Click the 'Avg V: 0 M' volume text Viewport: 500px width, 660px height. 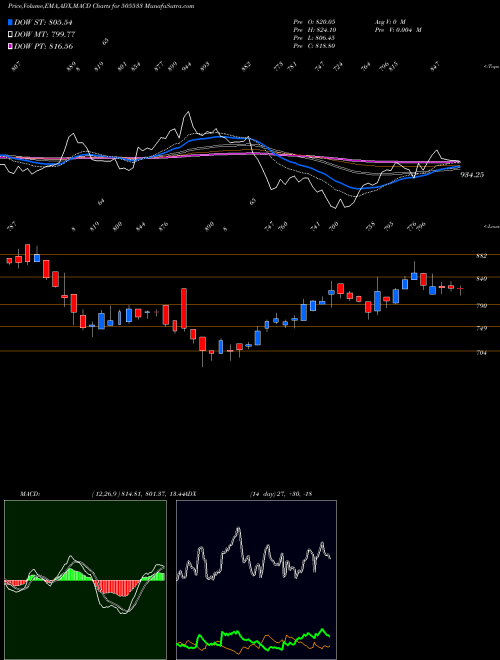(389, 21)
